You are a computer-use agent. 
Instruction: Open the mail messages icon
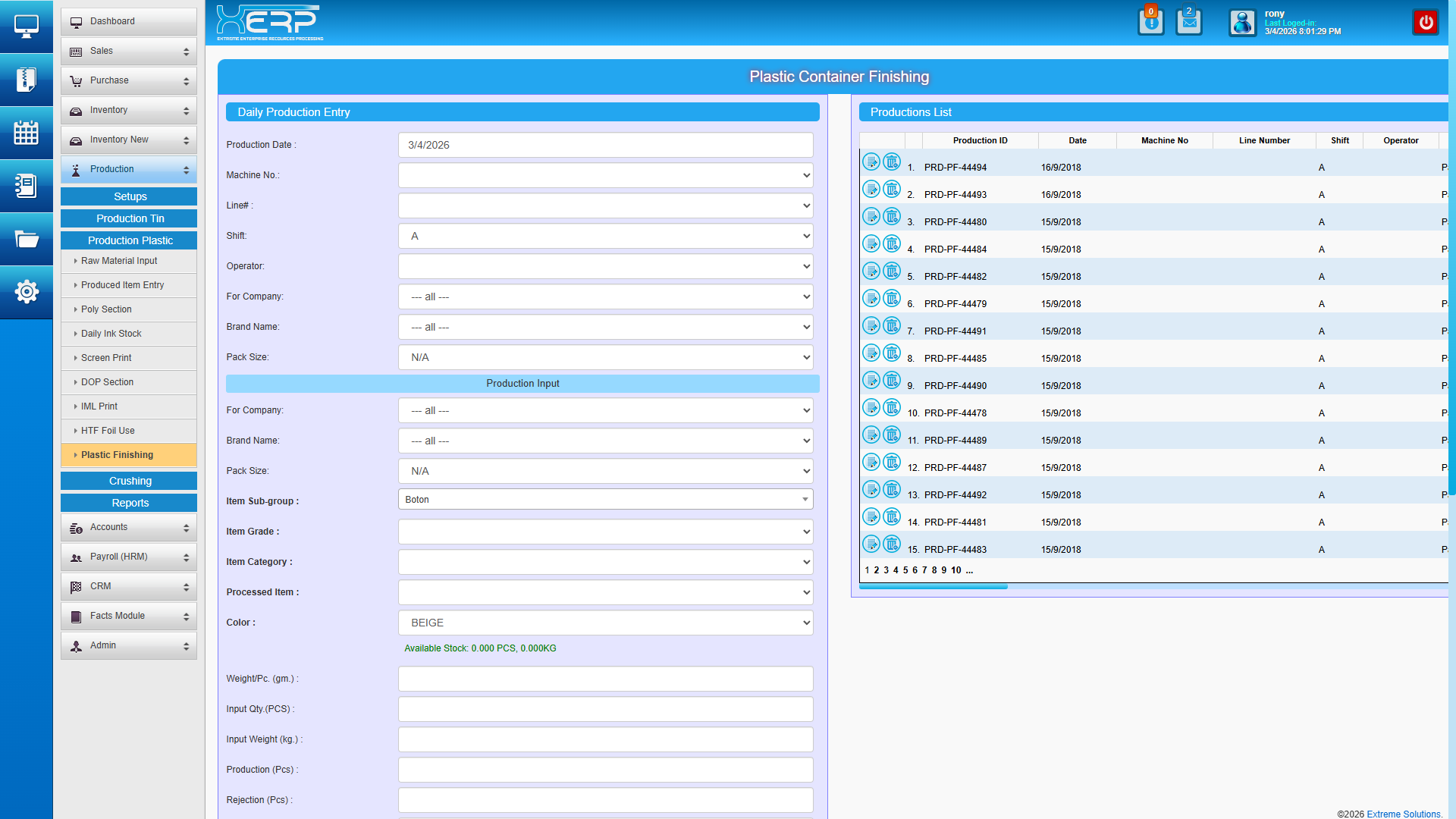(x=1188, y=22)
